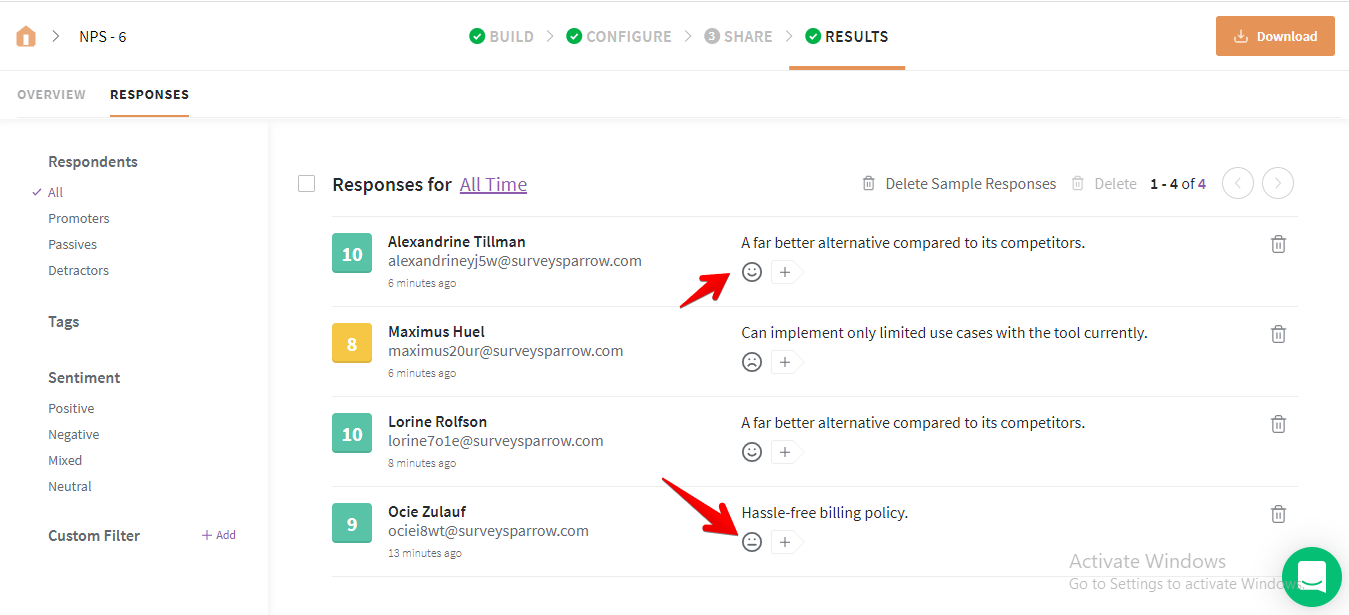Tick the select all responses checkbox
Viewport: 1349px width, 615px height.
(307, 184)
